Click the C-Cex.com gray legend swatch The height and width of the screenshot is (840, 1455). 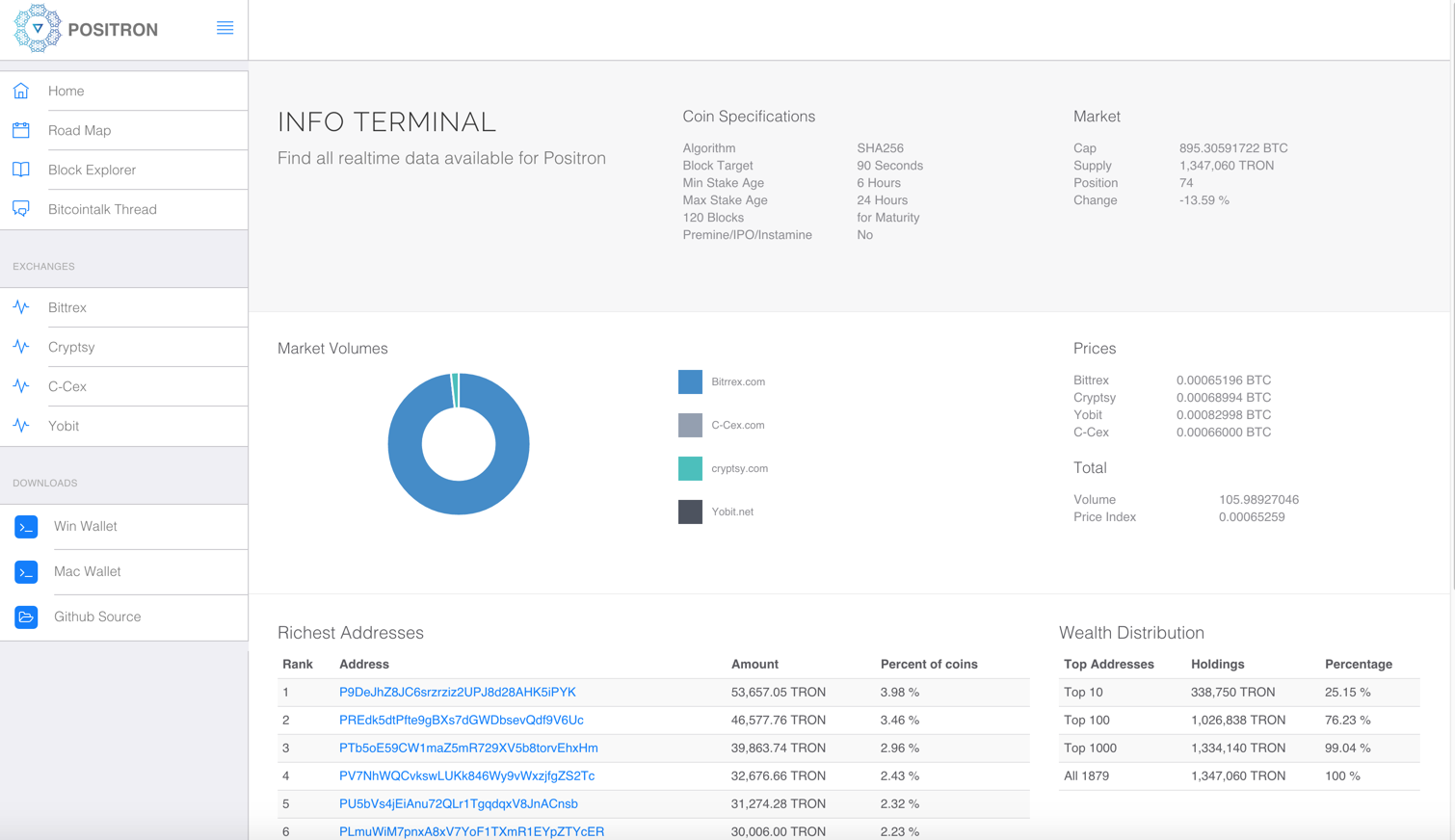click(690, 425)
